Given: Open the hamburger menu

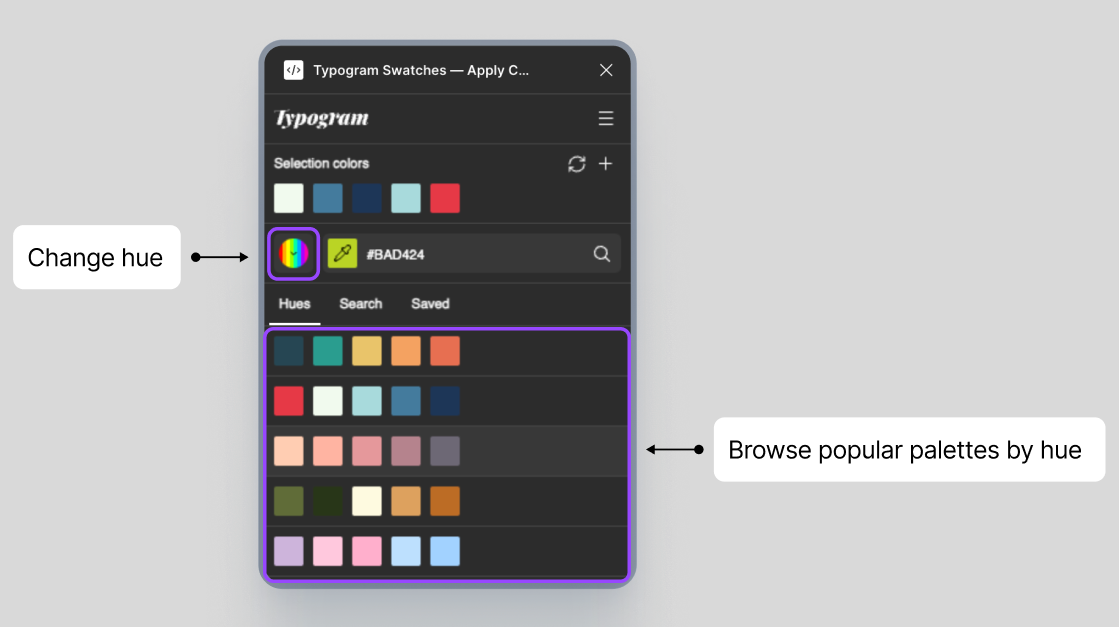Looking at the screenshot, I should pyautogui.click(x=606, y=117).
